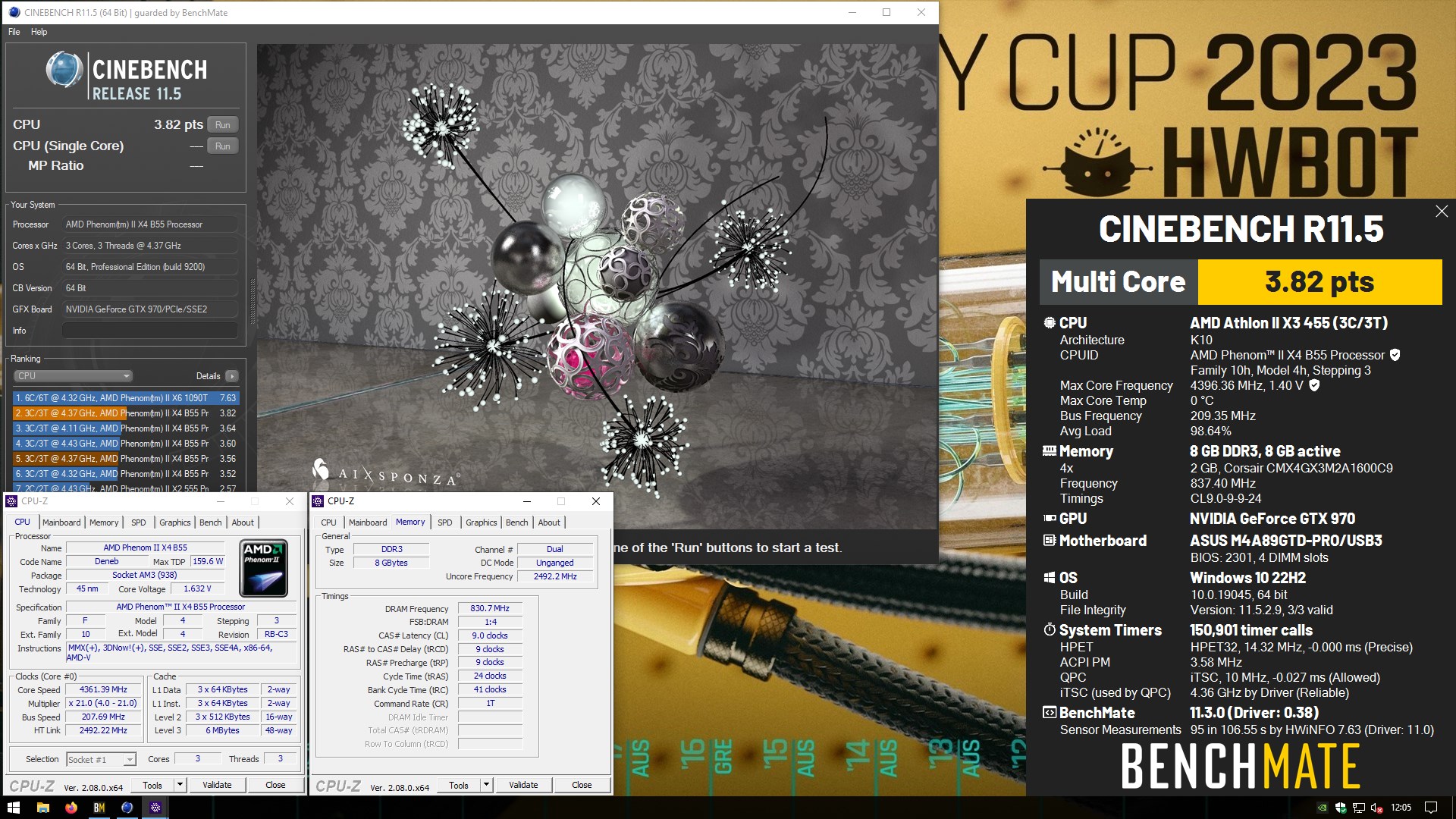Click Tools button in right CPU-Z
The width and height of the screenshot is (1456, 819).
(459, 786)
